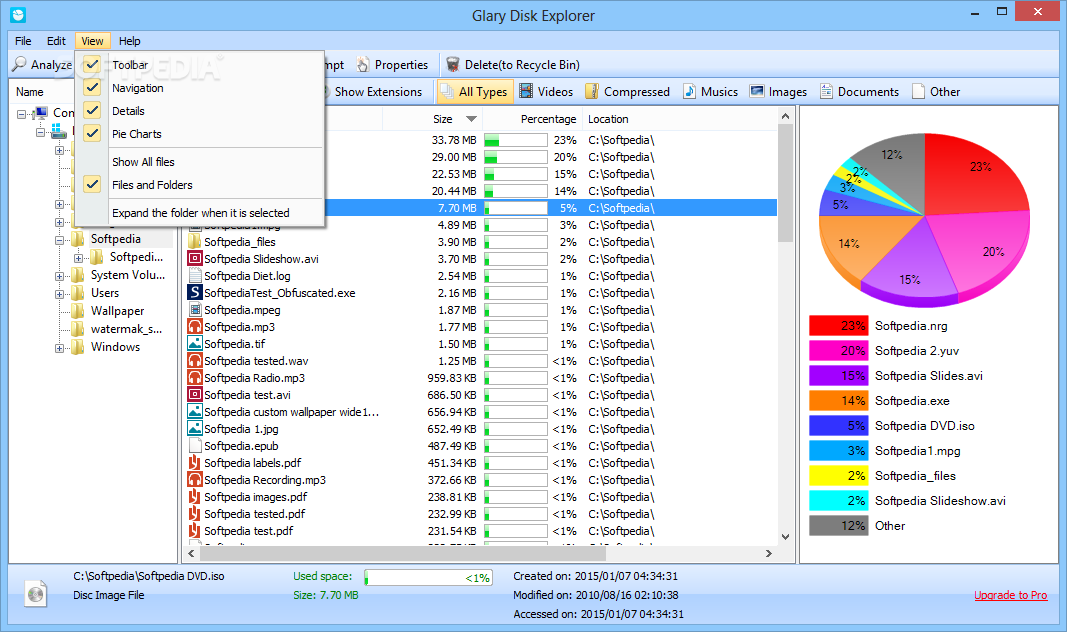Expand the Users folder node
This screenshot has width=1067, height=632.
59,294
